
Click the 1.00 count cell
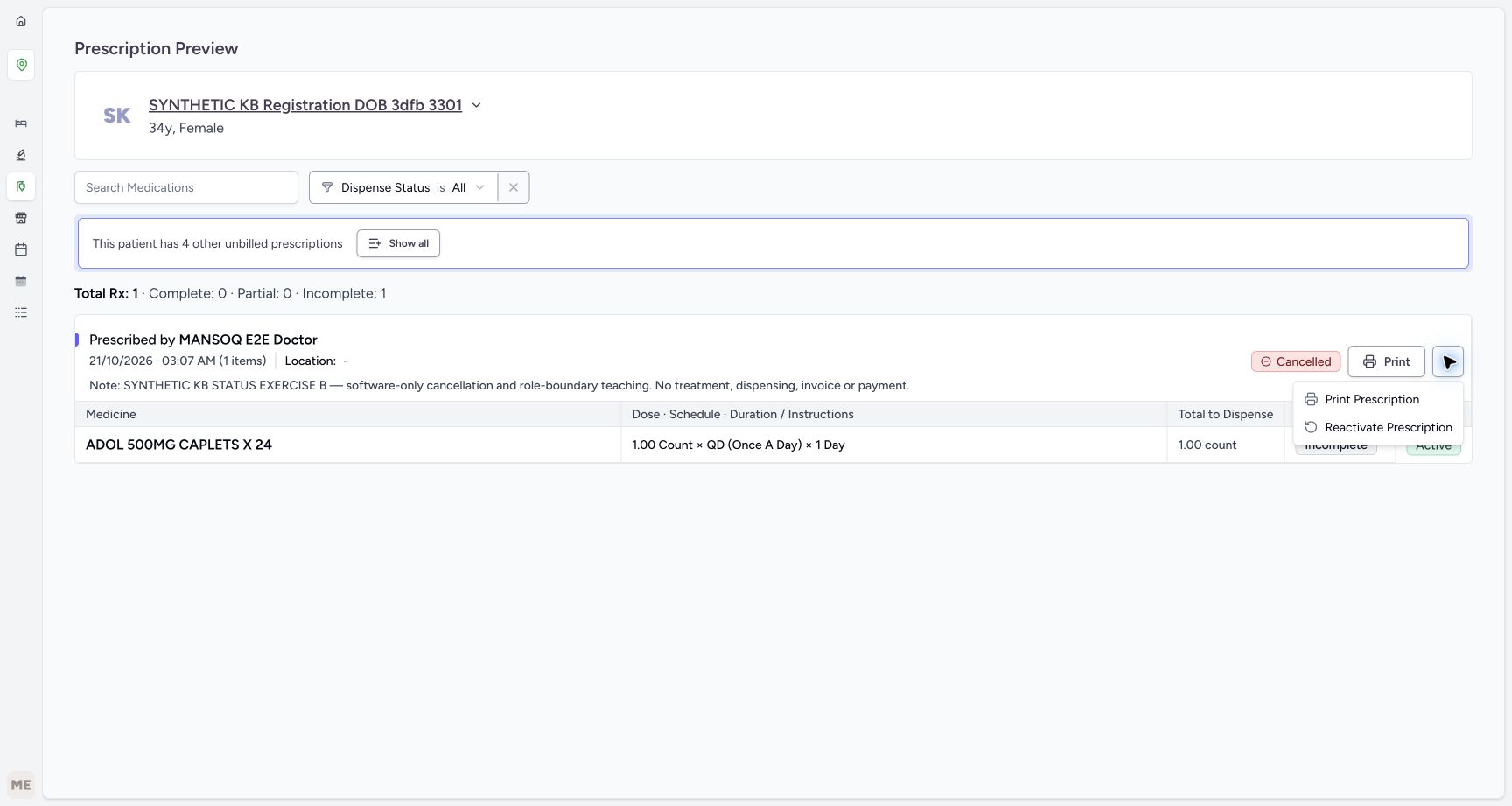pos(1225,445)
